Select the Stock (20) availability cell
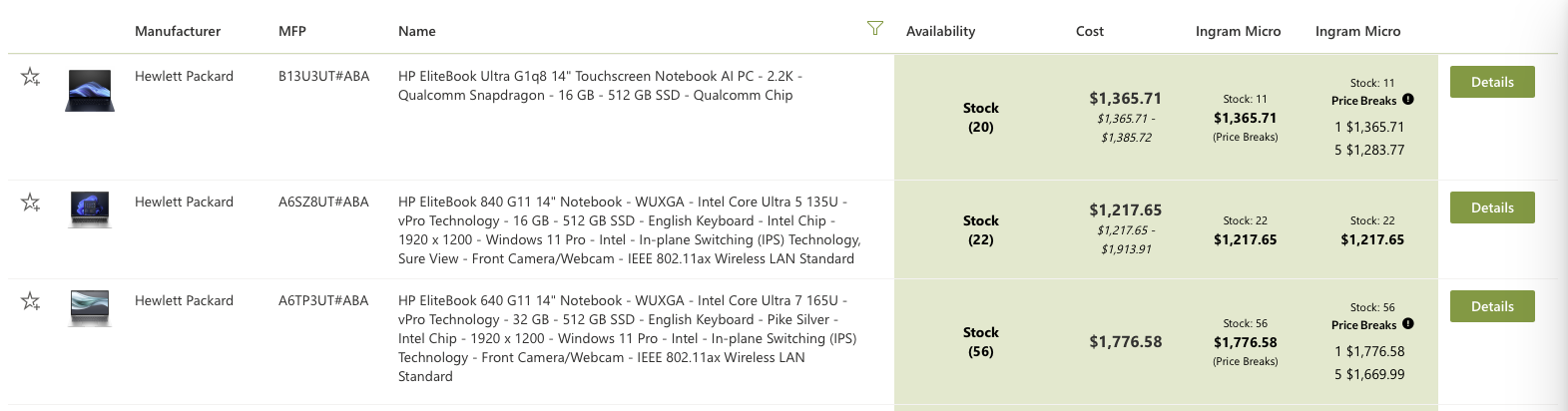1568x411 pixels. 981,117
